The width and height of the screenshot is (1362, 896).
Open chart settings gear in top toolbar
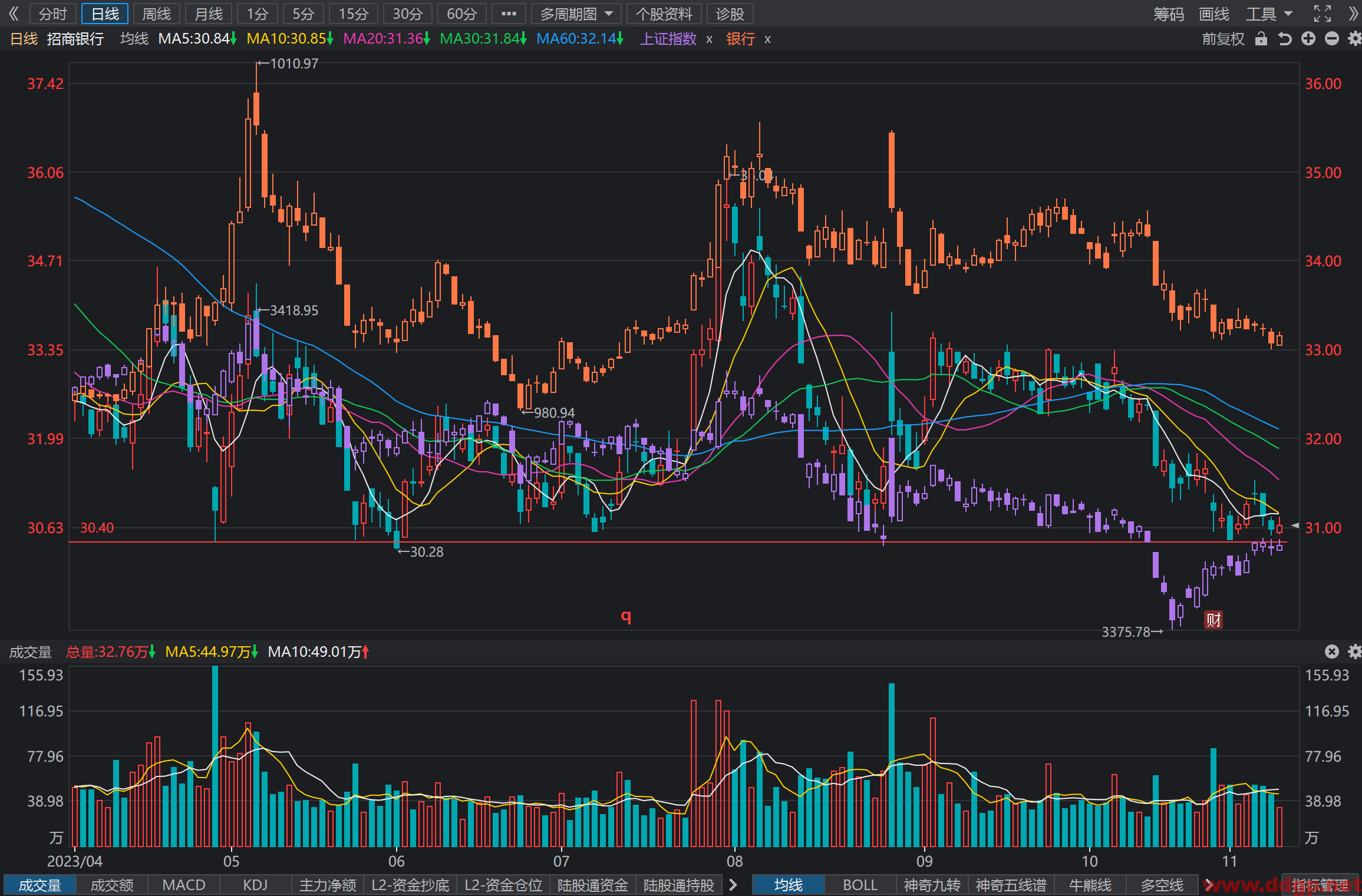tap(1355, 39)
